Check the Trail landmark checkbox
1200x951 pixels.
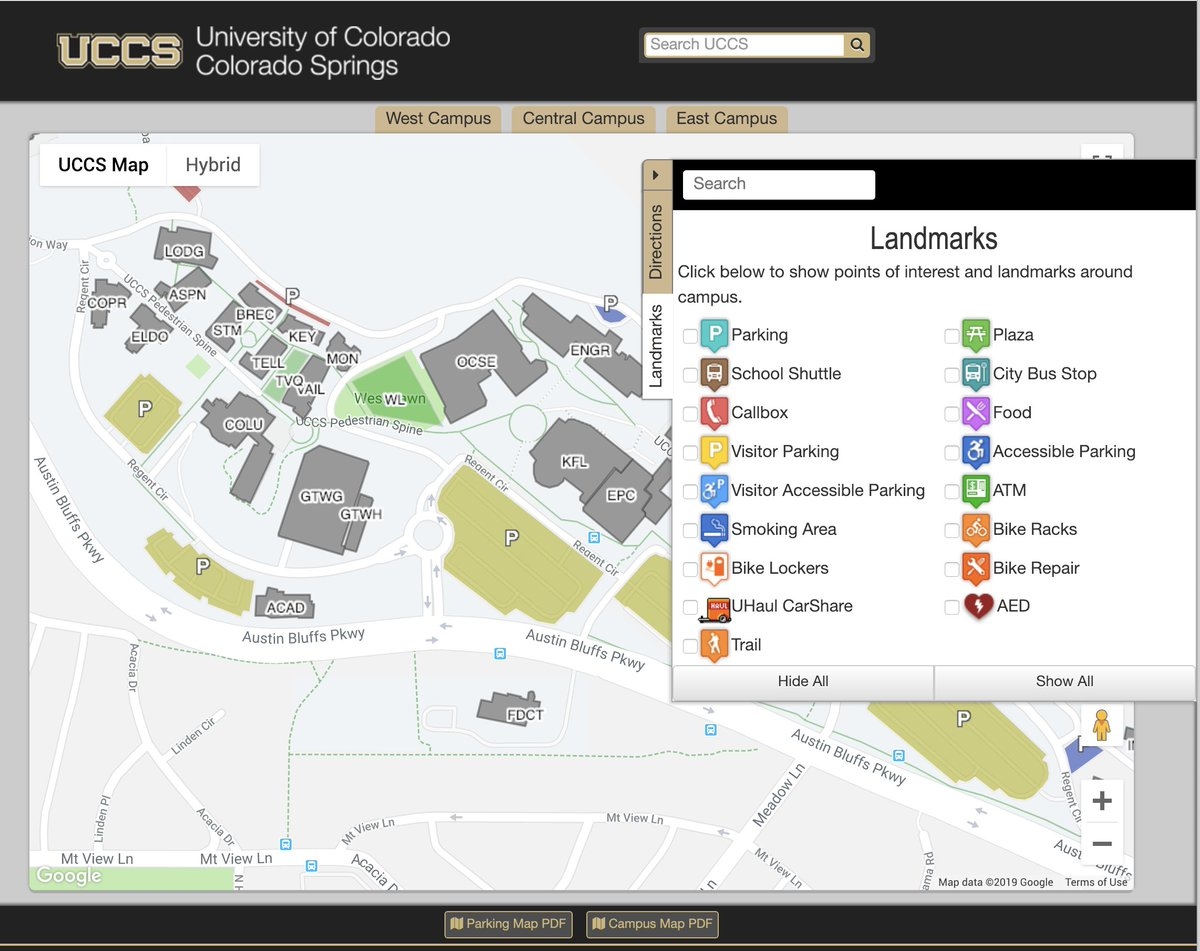point(689,646)
